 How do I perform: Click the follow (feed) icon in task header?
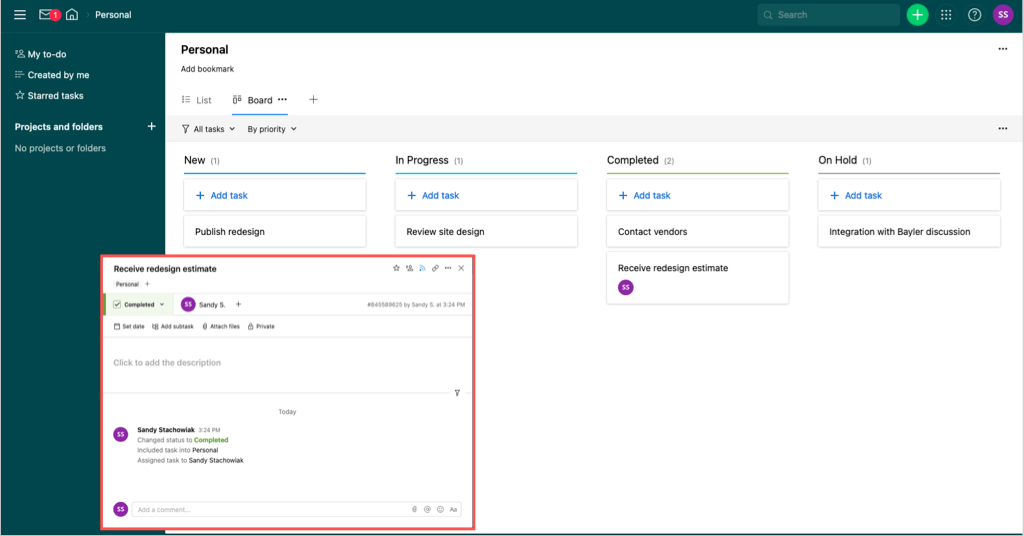(422, 268)
